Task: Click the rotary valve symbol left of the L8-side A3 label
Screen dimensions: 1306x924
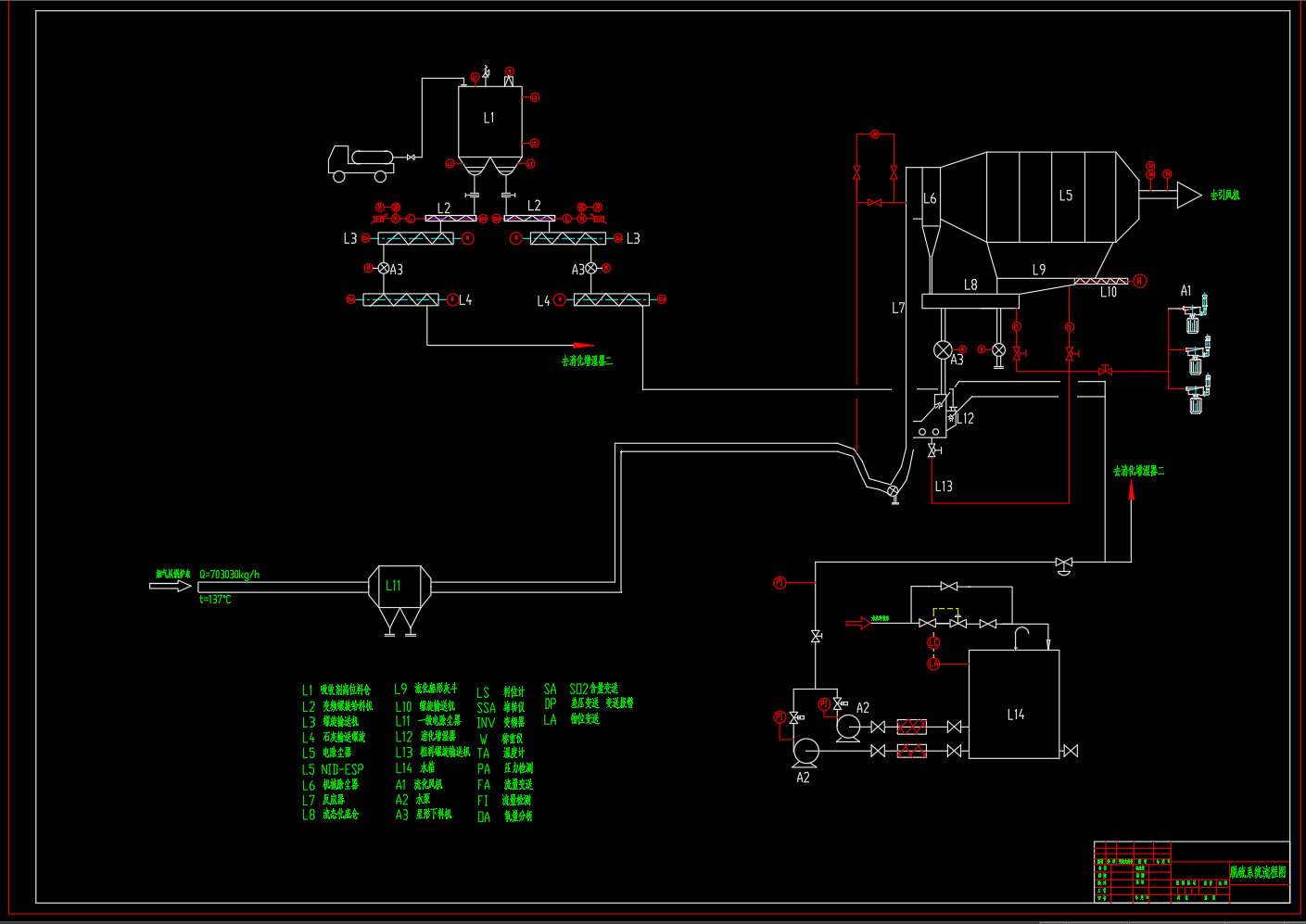Action: click(943, 349)
